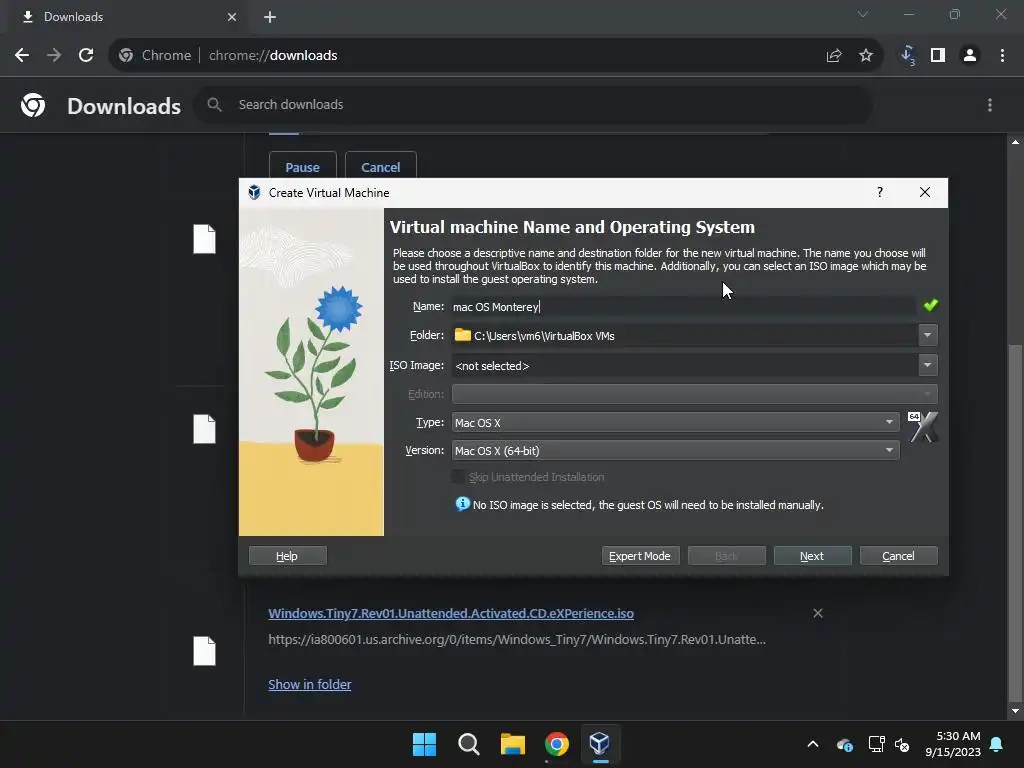This screenshot has width=1024, height=768.
Task: Open Chrome three-dot menu
Action: (1002, 56)
